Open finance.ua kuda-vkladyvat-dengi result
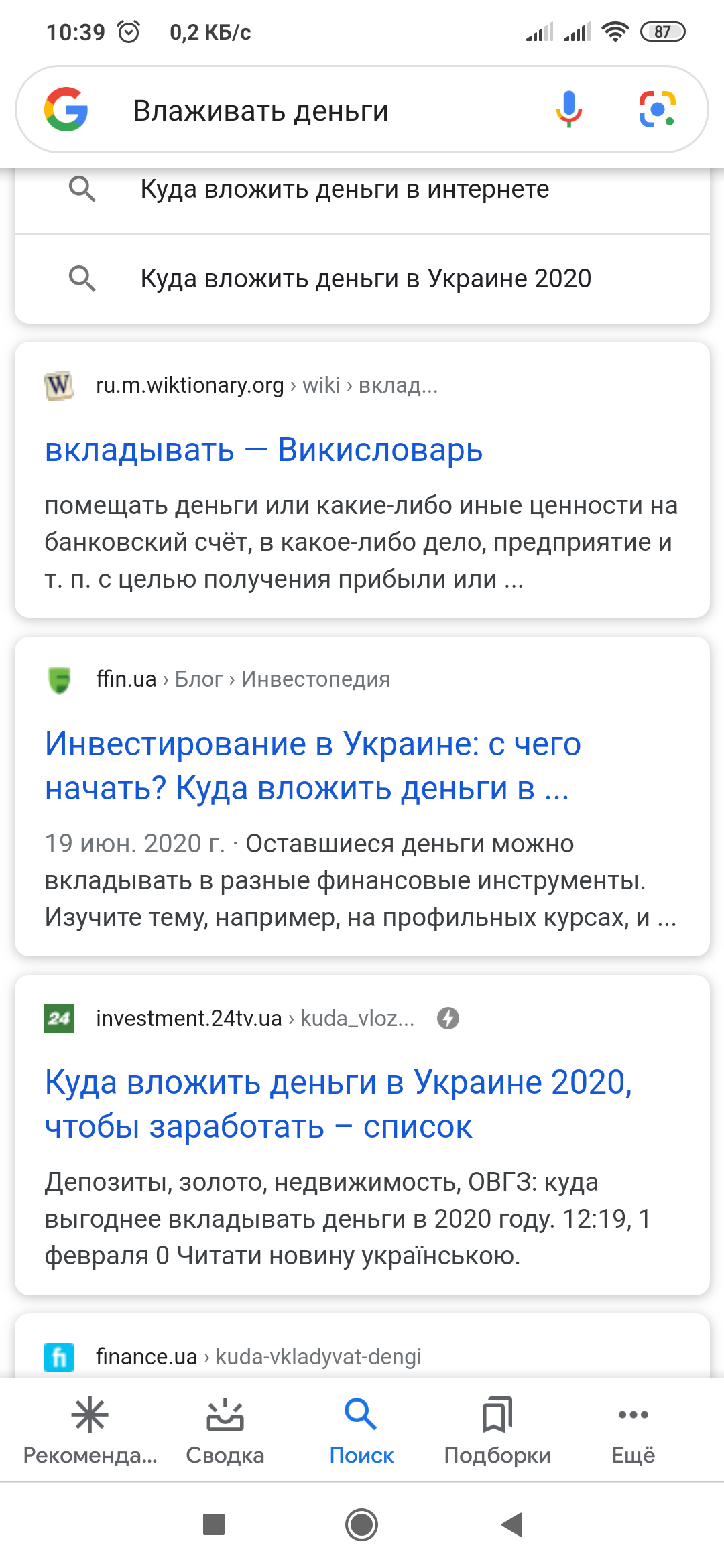Screen dimensions: 724x1568 (x=259, y=1356)
